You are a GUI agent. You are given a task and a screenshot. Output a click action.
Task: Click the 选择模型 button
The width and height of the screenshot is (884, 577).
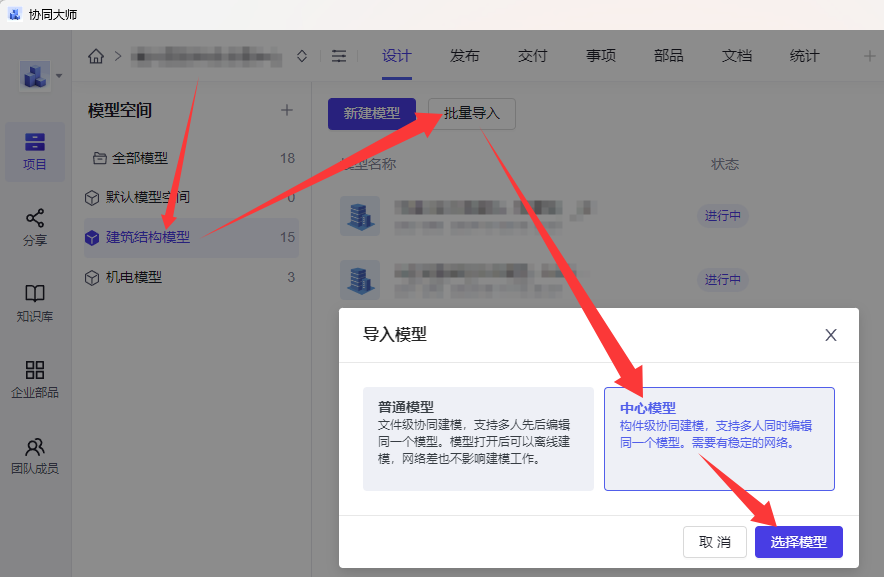(x=799, y=542)
